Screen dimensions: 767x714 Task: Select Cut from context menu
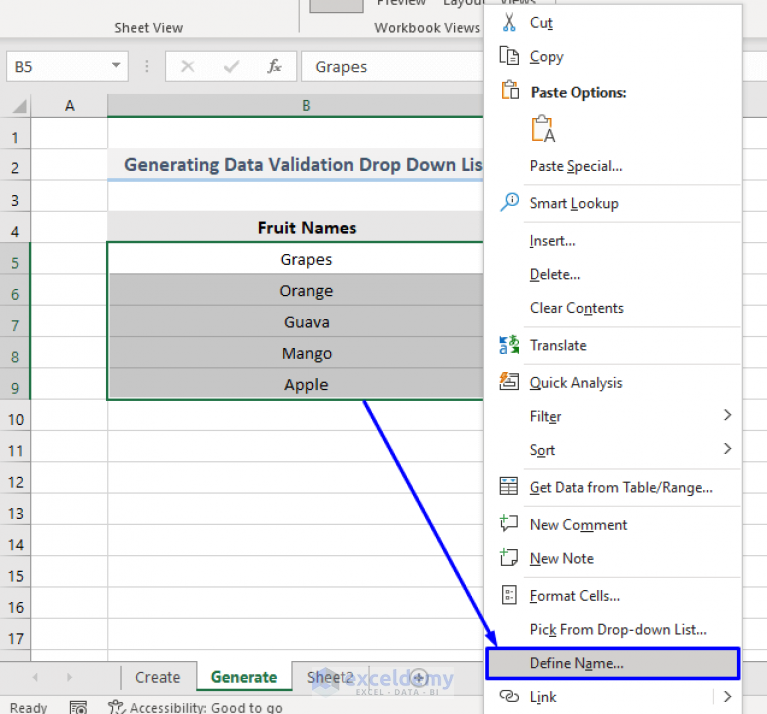pyautogui.click(x=541, y=22)
